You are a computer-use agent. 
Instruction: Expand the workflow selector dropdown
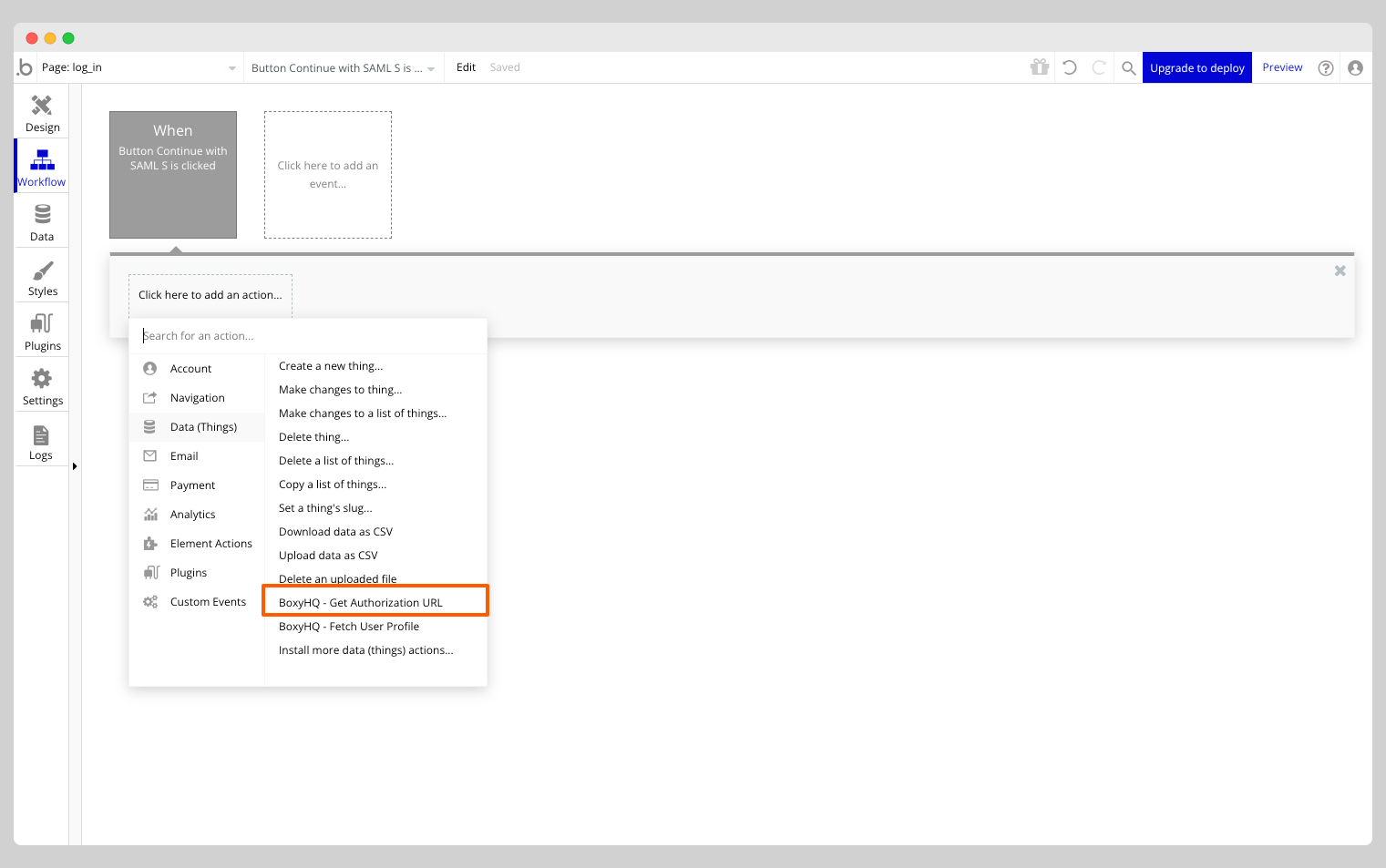pos(430,66)
